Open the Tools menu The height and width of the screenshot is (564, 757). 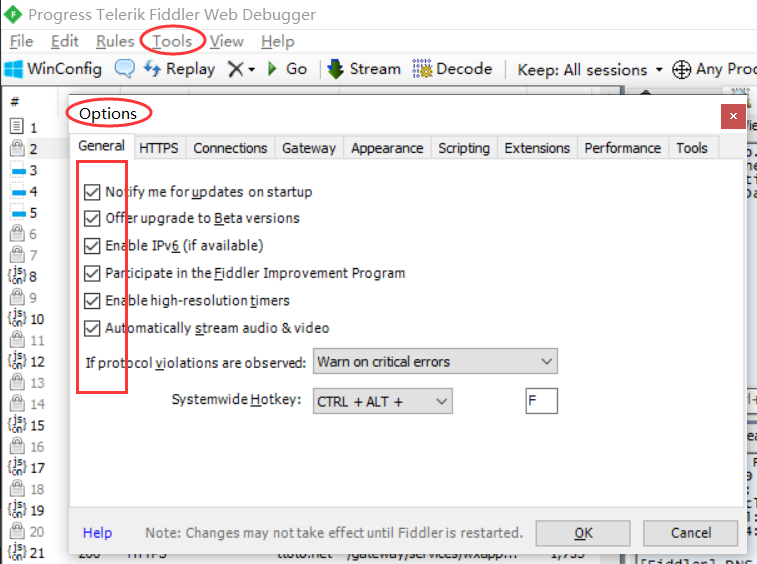(172, 42)
